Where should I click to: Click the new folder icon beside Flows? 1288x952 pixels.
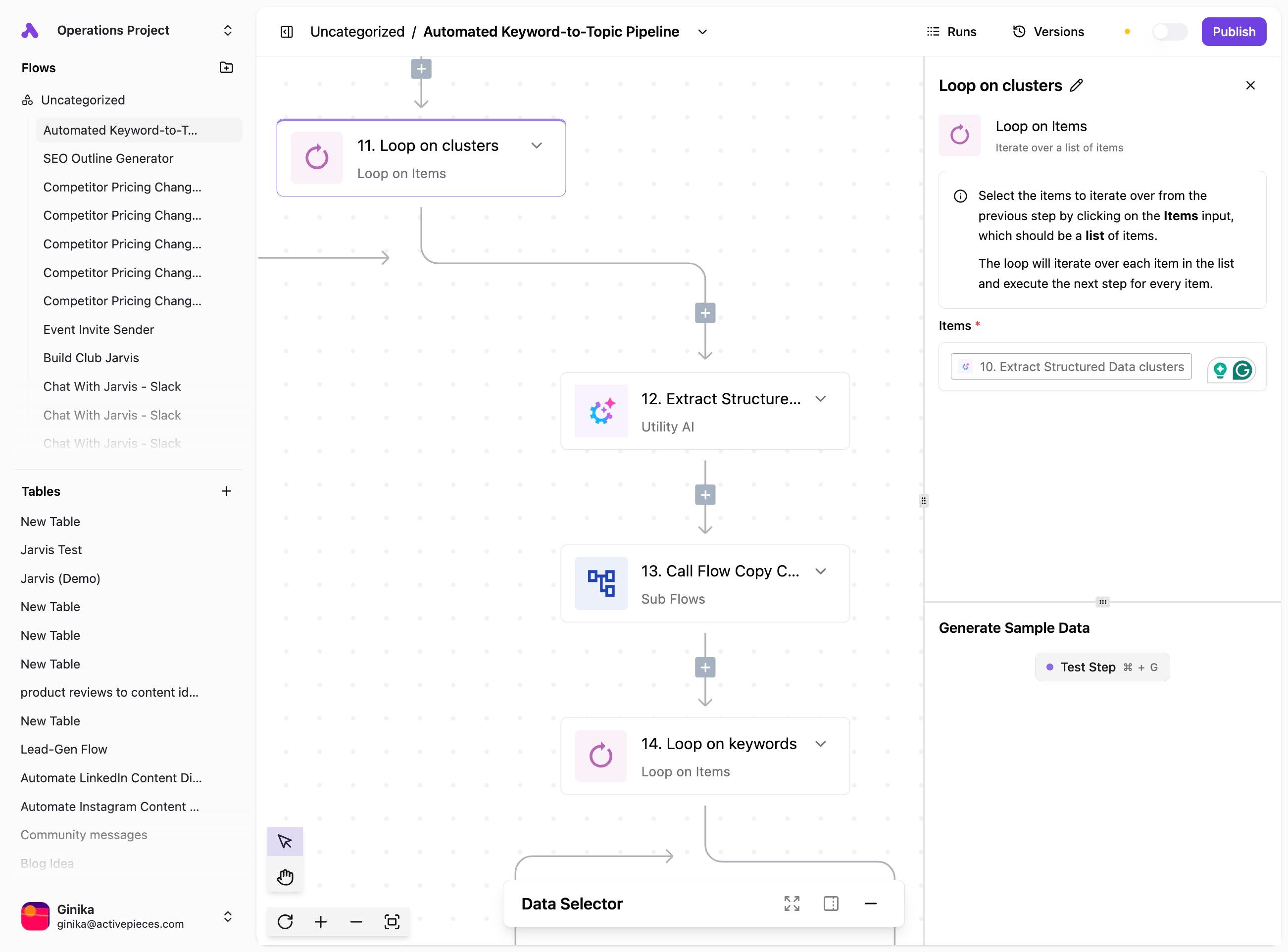(x=226, y=67)
